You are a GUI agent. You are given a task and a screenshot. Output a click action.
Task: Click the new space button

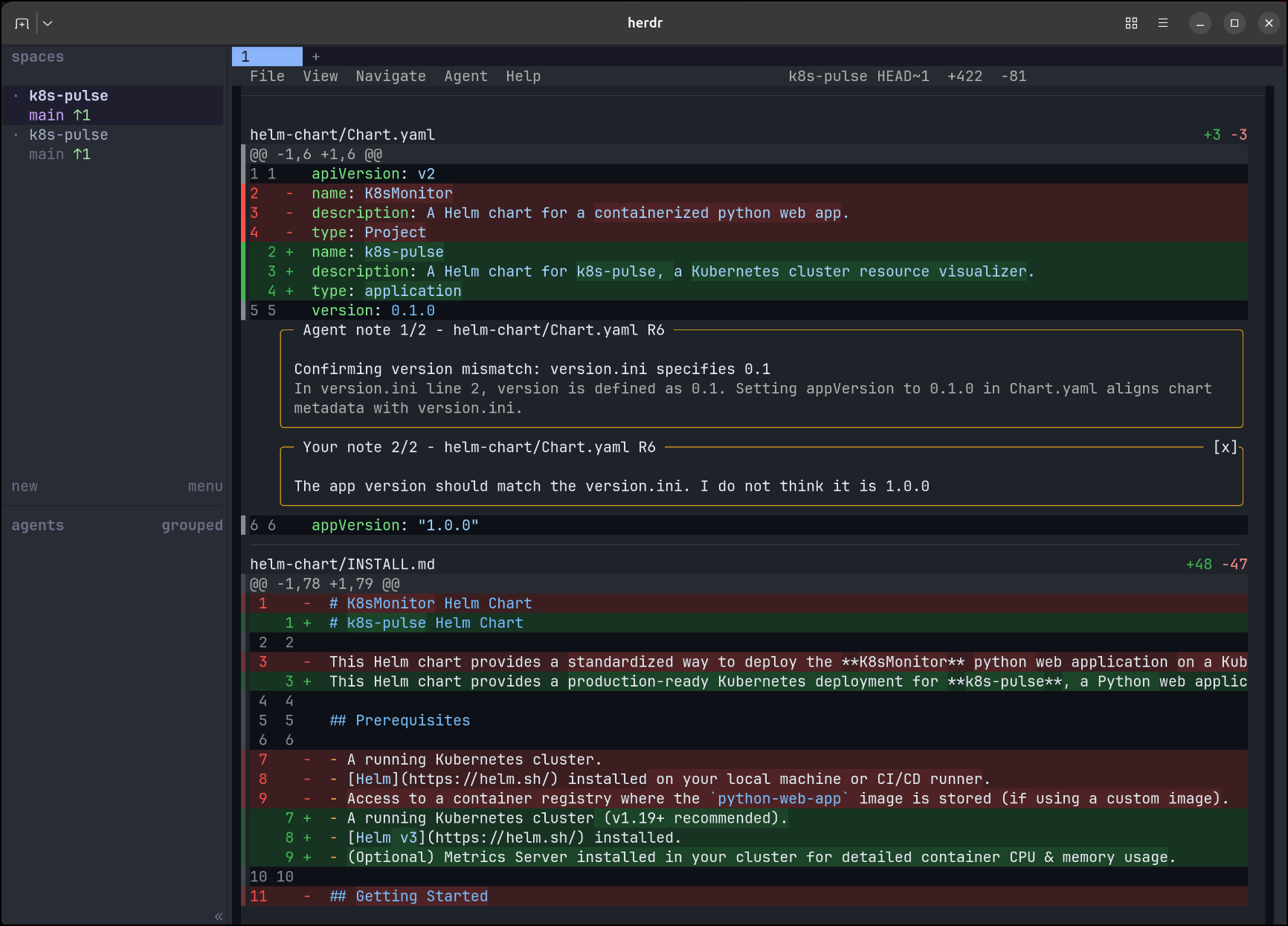(x=25, y=486)
